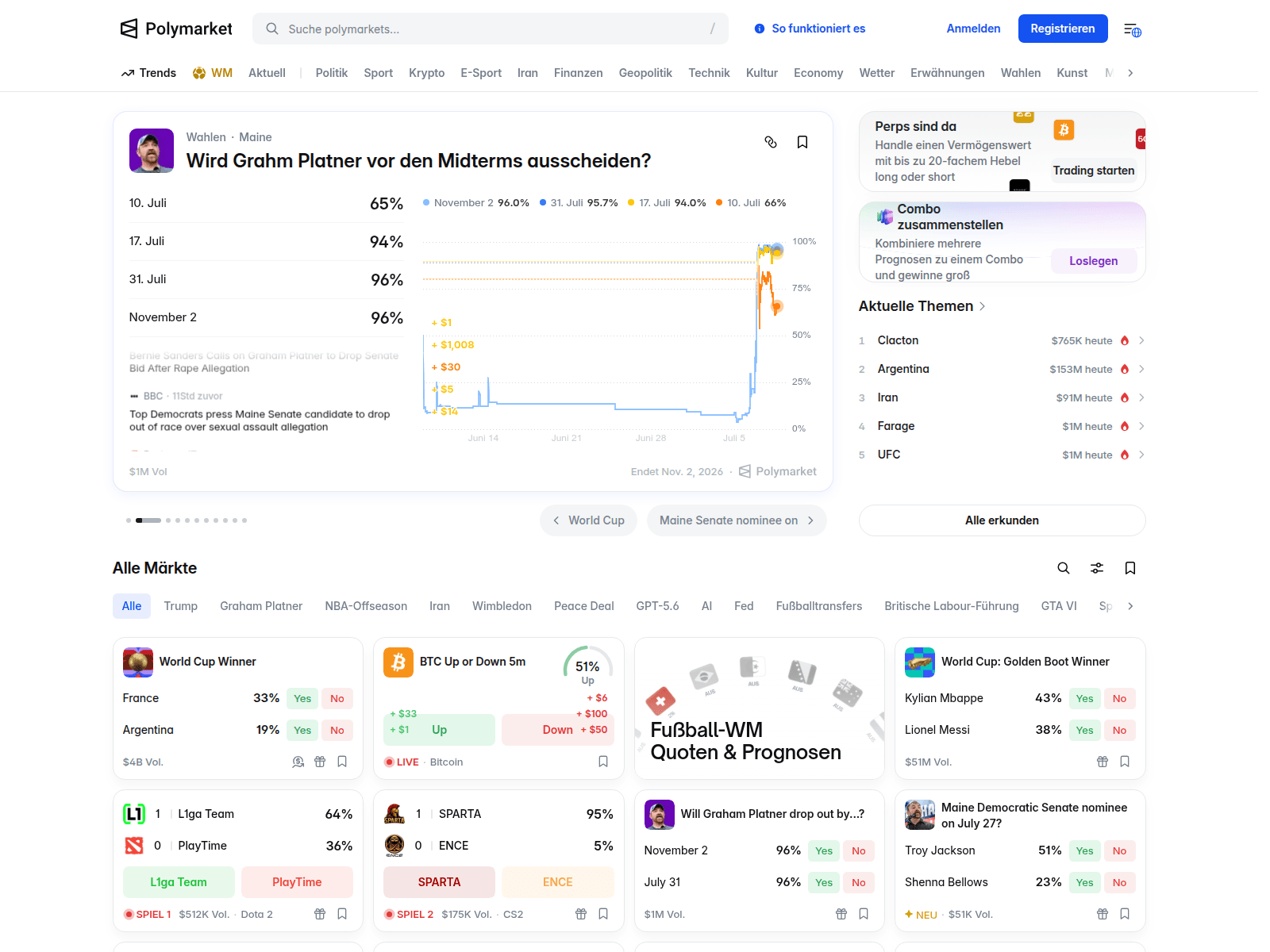Image resolution: width=1270 pixels, height=952 pixels.
Task: Open the Argentina topic chevron
Action: tap(1141, 369)
